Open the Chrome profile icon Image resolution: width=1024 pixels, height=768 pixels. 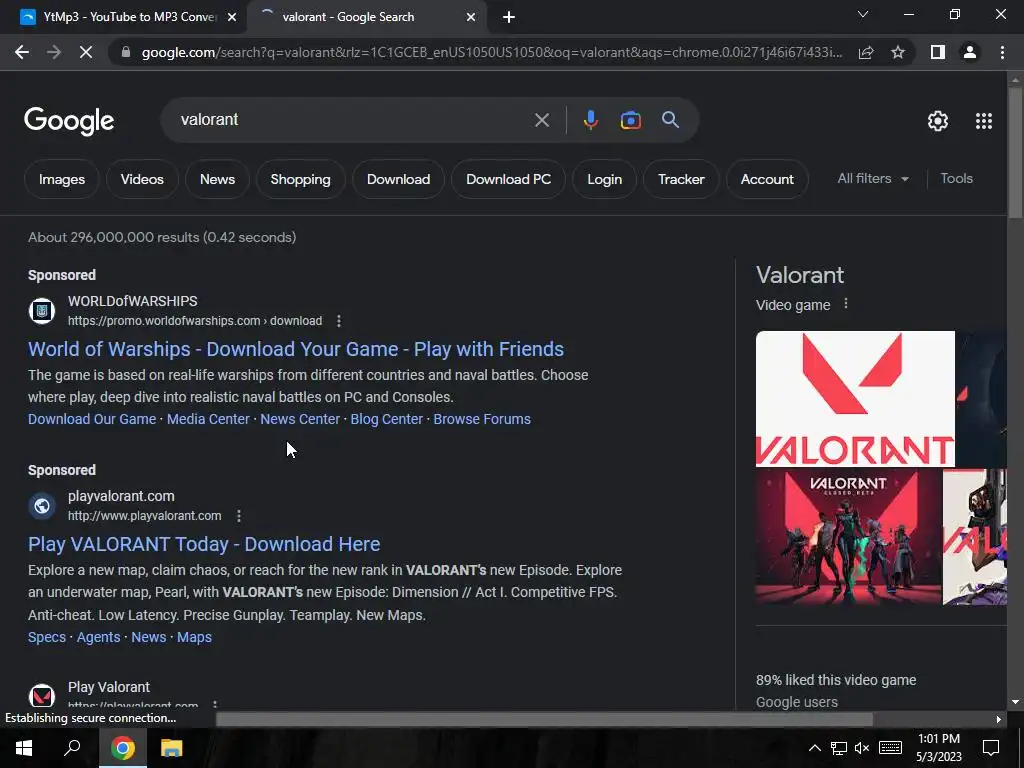tap(970, 52)
